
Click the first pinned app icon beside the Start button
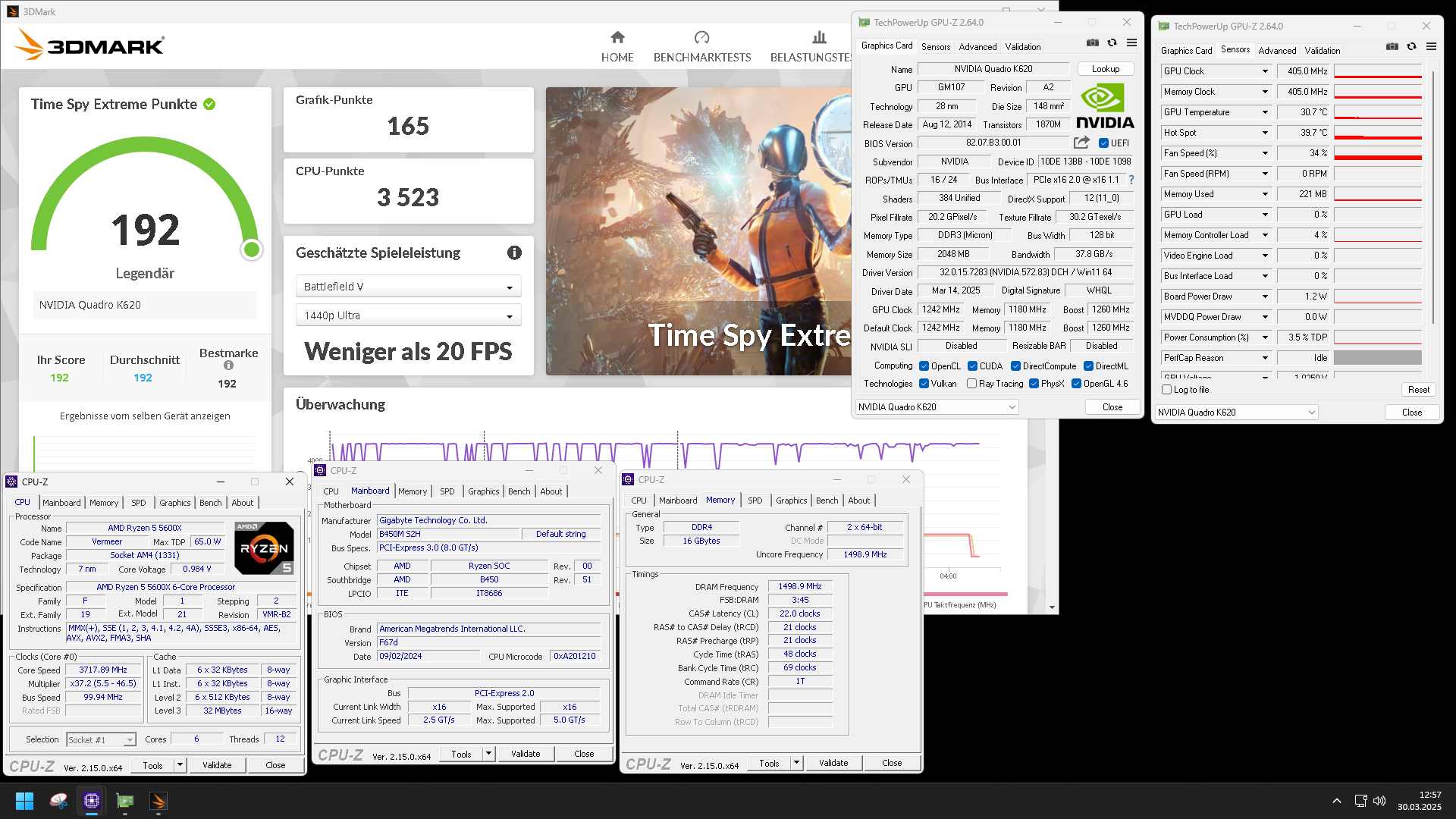point(58,801)
